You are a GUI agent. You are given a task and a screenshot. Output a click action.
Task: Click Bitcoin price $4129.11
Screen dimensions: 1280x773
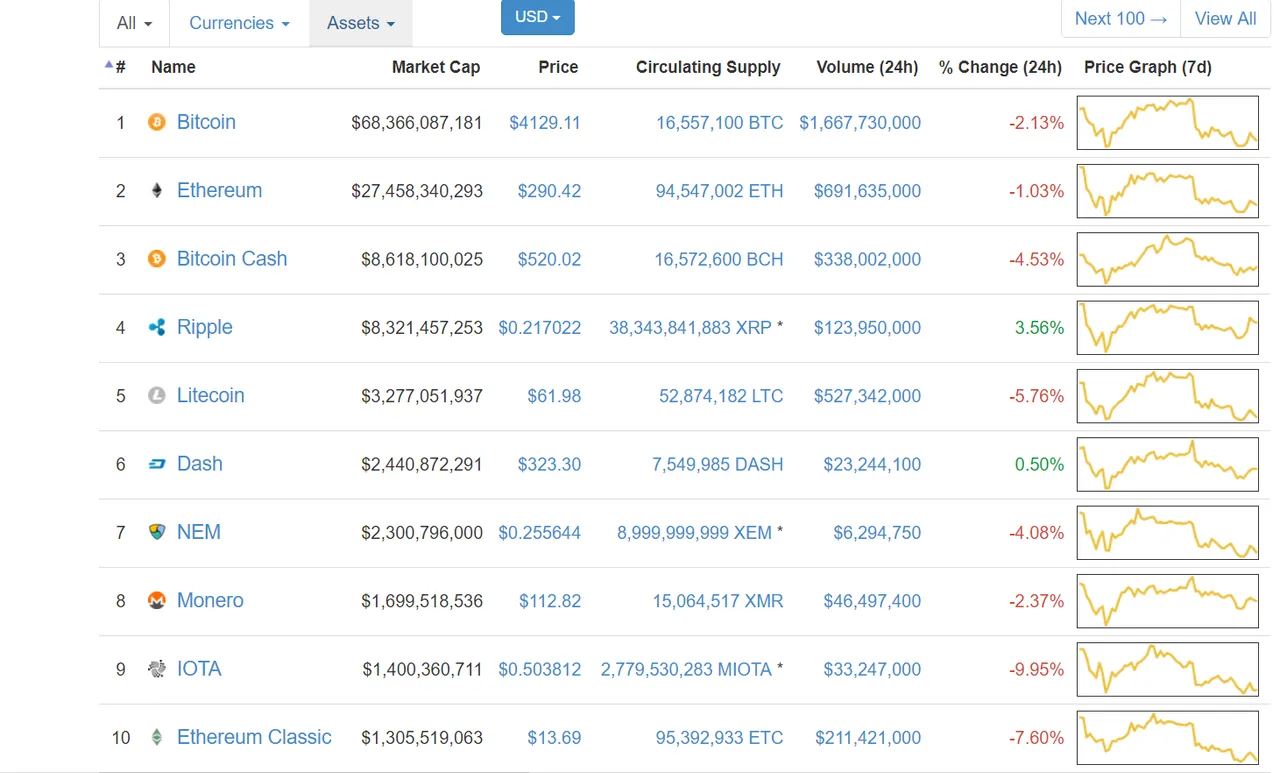(545, 123)
